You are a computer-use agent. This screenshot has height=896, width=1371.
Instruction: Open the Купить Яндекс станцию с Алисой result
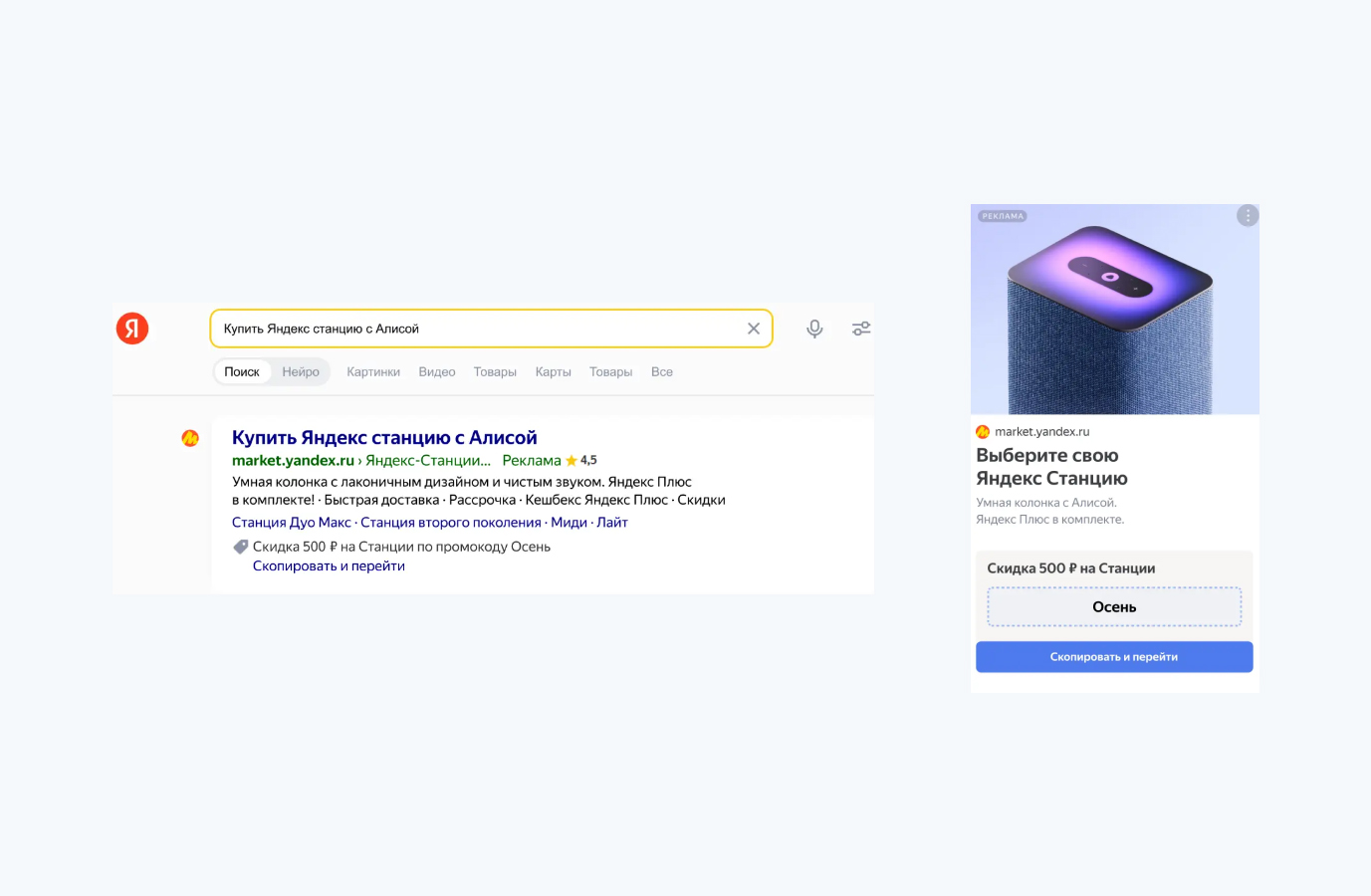point(384,438)
